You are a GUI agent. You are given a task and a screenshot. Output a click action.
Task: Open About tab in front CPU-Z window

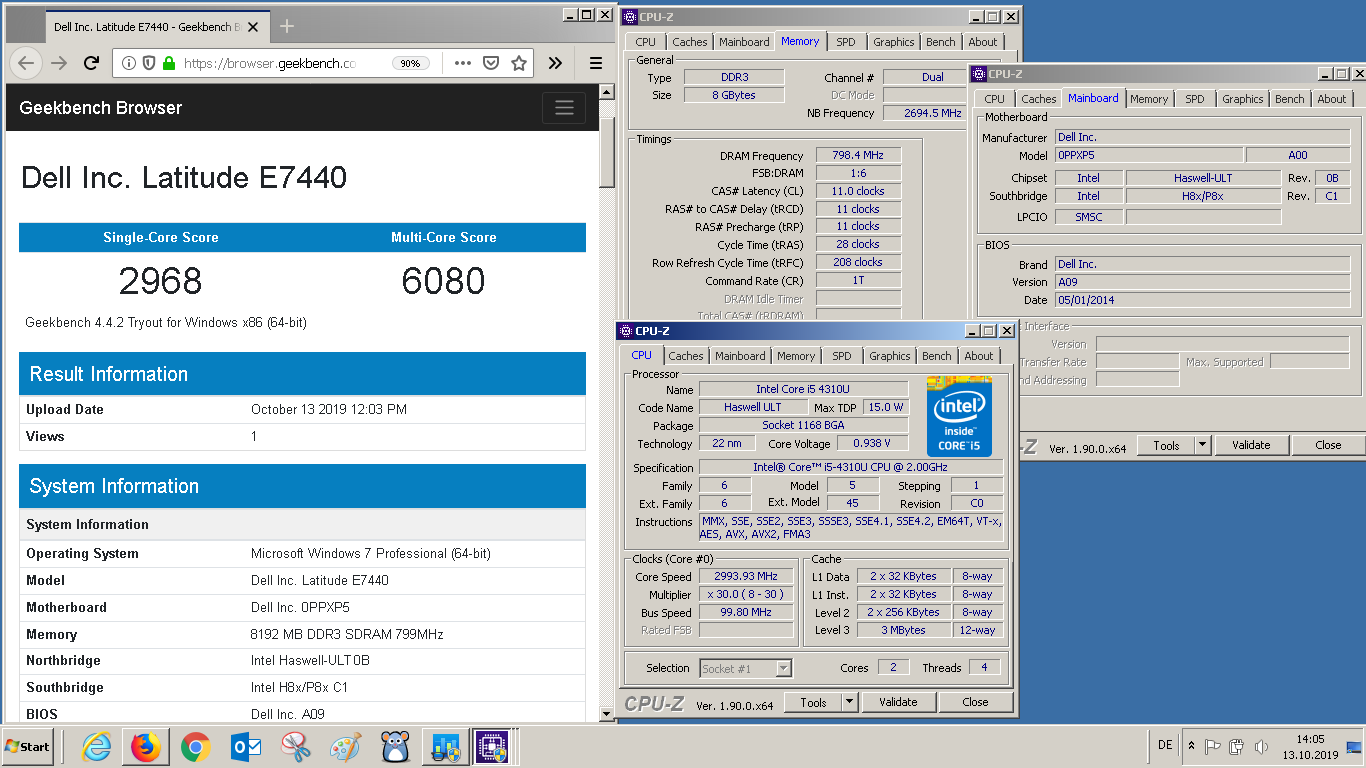pyautogui.click(x=979, y=356)
